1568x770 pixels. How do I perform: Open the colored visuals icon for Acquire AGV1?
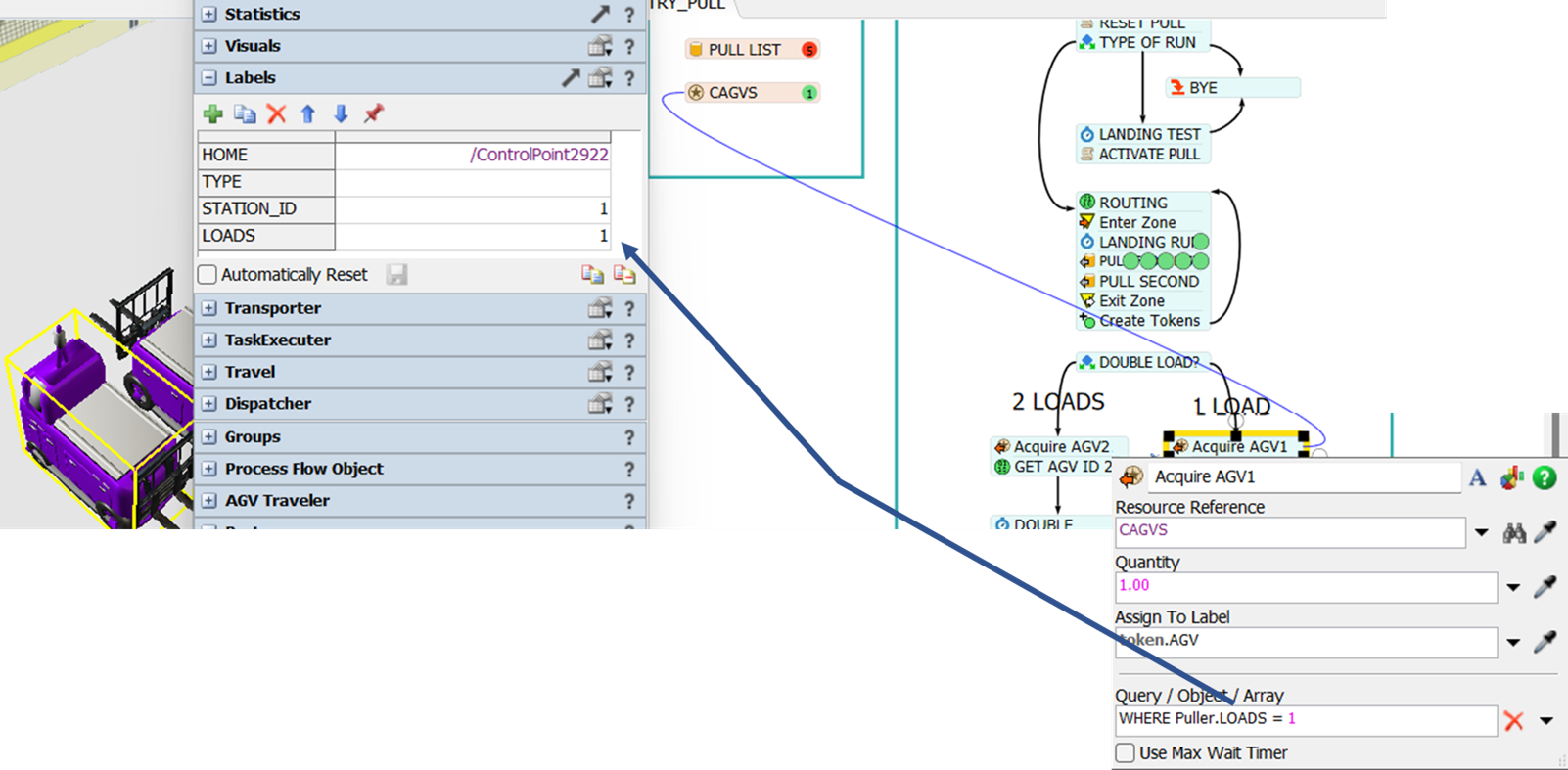[1512, 477]
